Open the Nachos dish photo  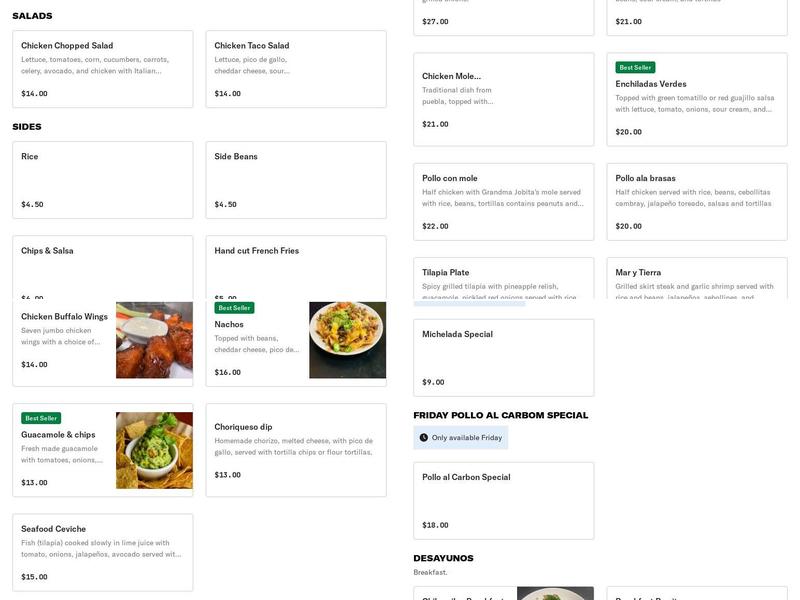[347, 341]
